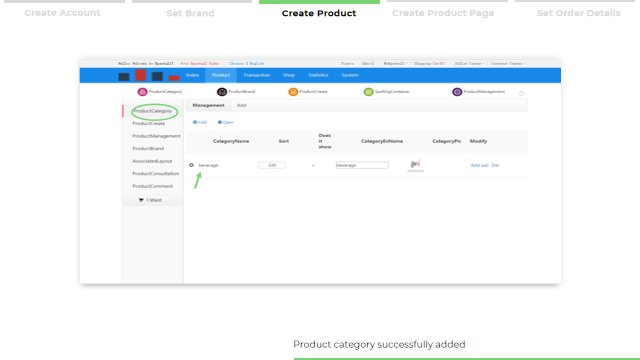Screen dimensions: 640x360
Task: Switch language to Chinese
Action: click(x=236, y=64)
